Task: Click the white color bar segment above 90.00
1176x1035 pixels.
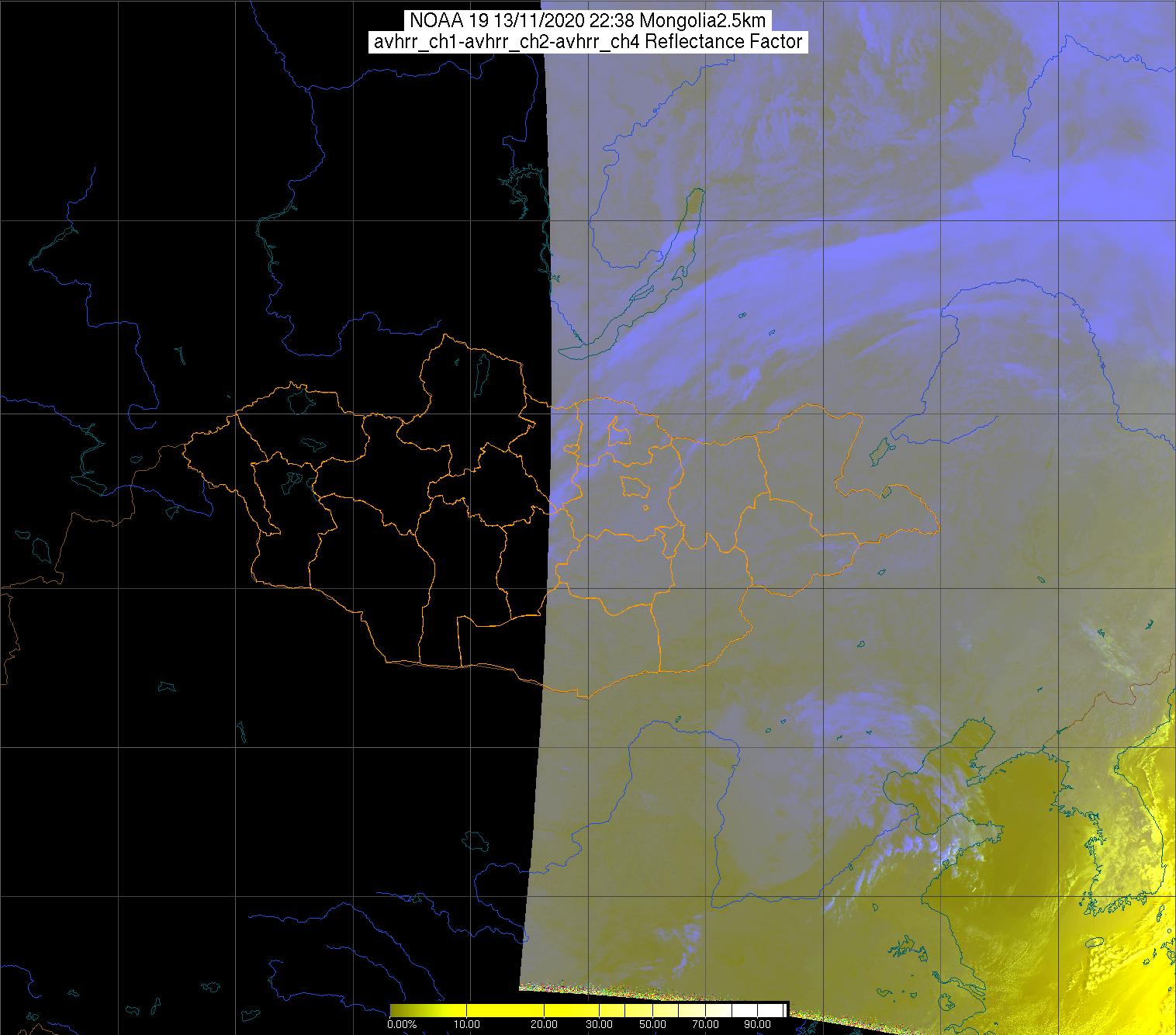Action: 770,1010
